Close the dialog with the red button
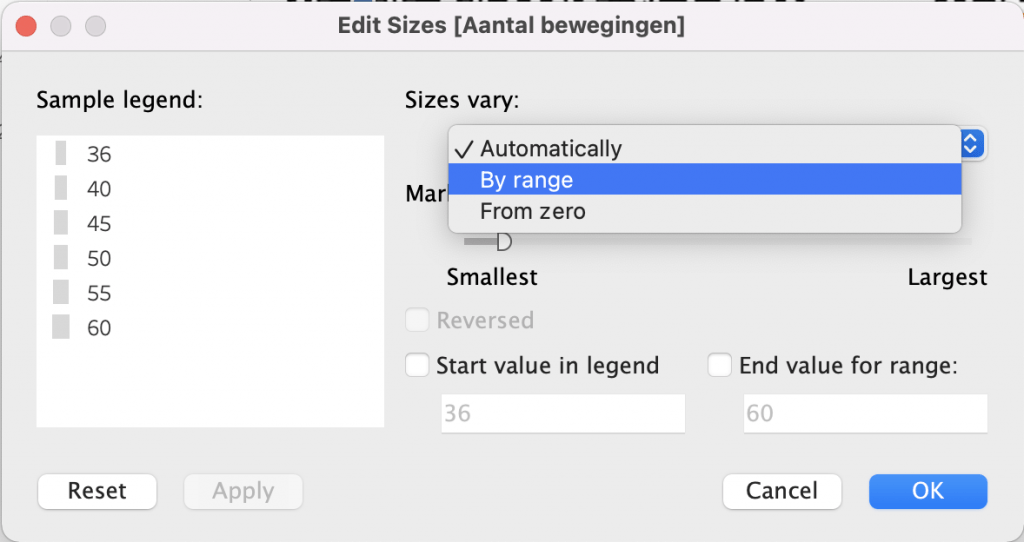 pyautogui.click(x=26, y=26)
